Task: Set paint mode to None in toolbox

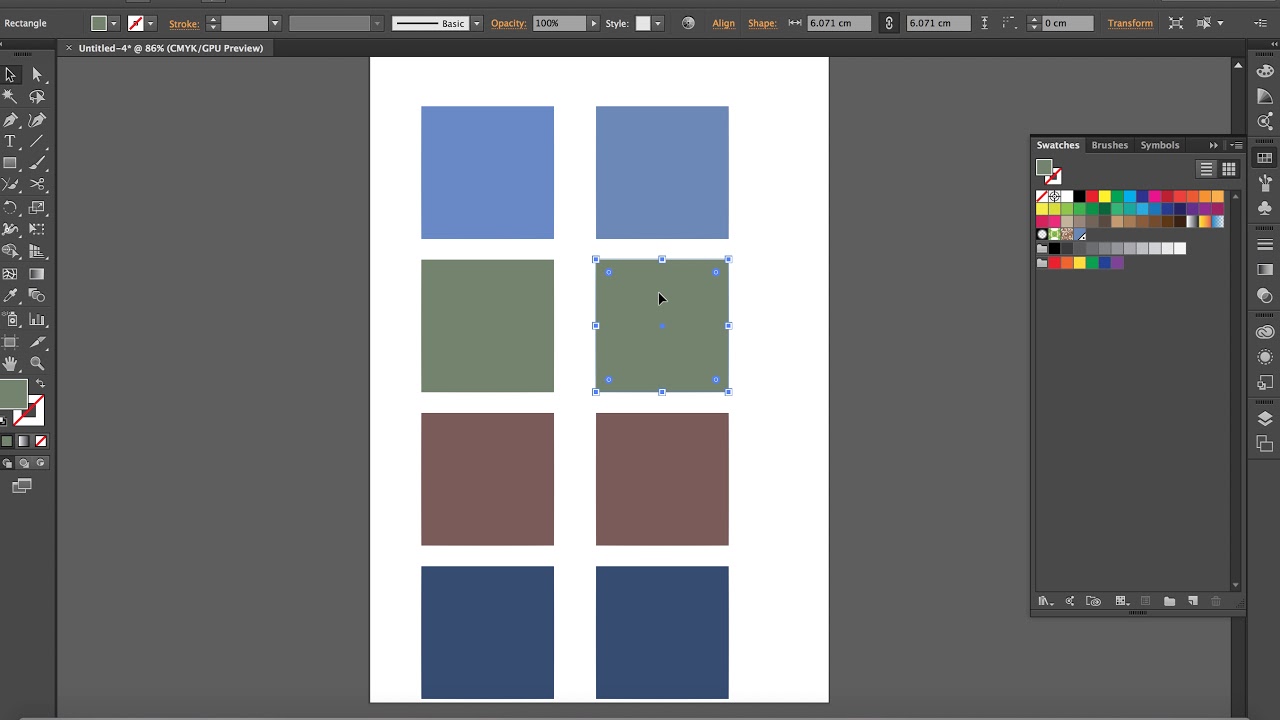Action: (41, 441)
